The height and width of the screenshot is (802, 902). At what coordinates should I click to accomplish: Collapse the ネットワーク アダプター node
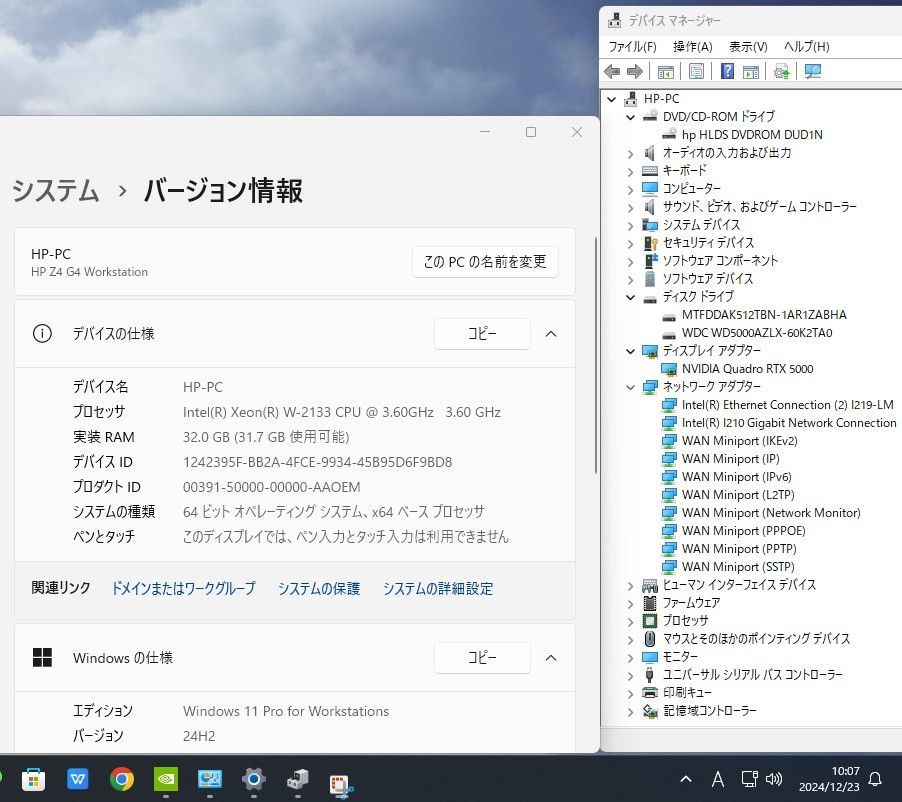[630, 387]
